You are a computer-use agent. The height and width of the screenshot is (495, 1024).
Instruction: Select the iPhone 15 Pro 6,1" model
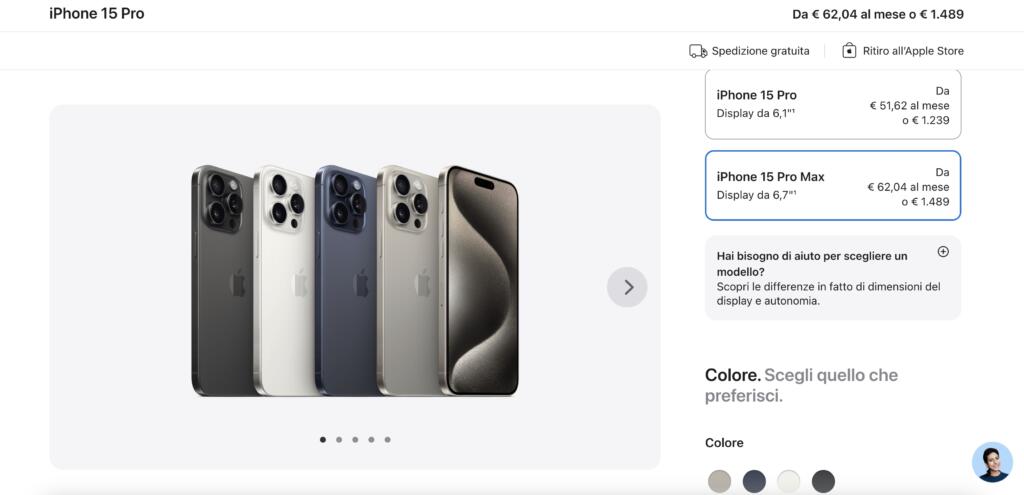pyautogui.click(x=833, y=104)
